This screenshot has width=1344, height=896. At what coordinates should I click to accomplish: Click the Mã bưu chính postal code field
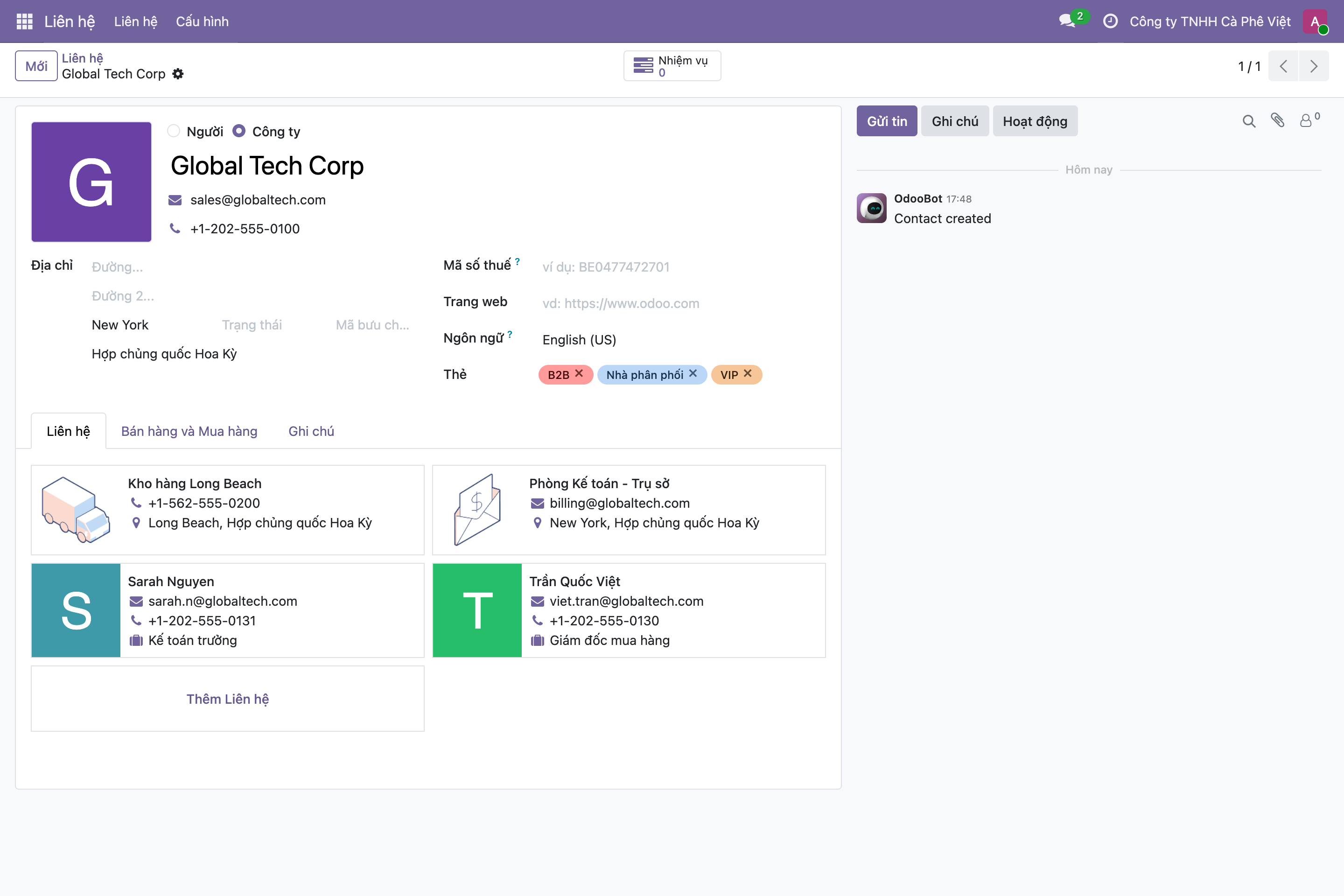tap(372, 325)
